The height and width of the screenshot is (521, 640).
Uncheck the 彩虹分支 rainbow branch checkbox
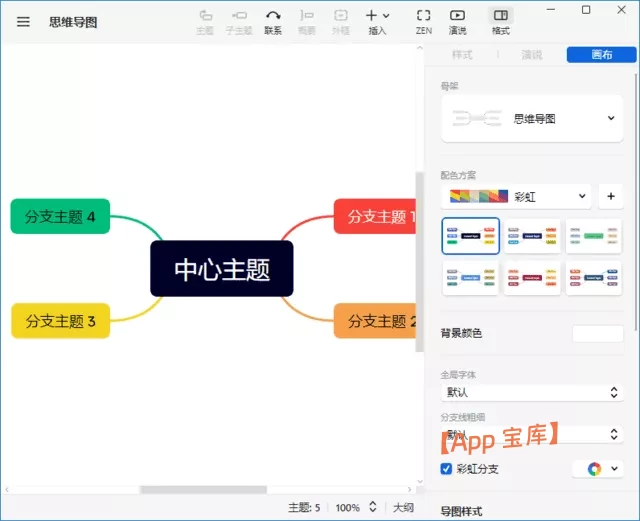(x=446, y=469)
